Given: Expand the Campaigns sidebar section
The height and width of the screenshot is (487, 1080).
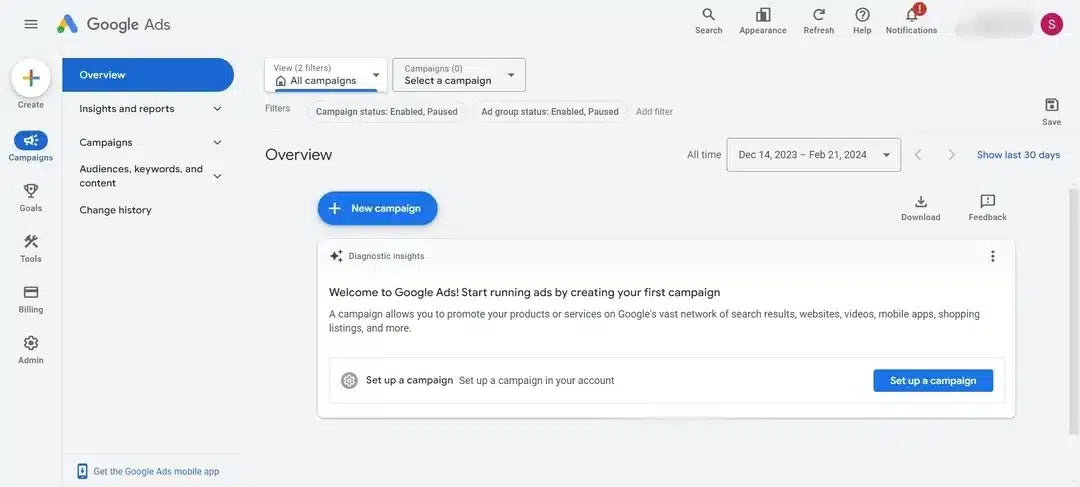Looking at the screenshot, I should click(218, 143).
